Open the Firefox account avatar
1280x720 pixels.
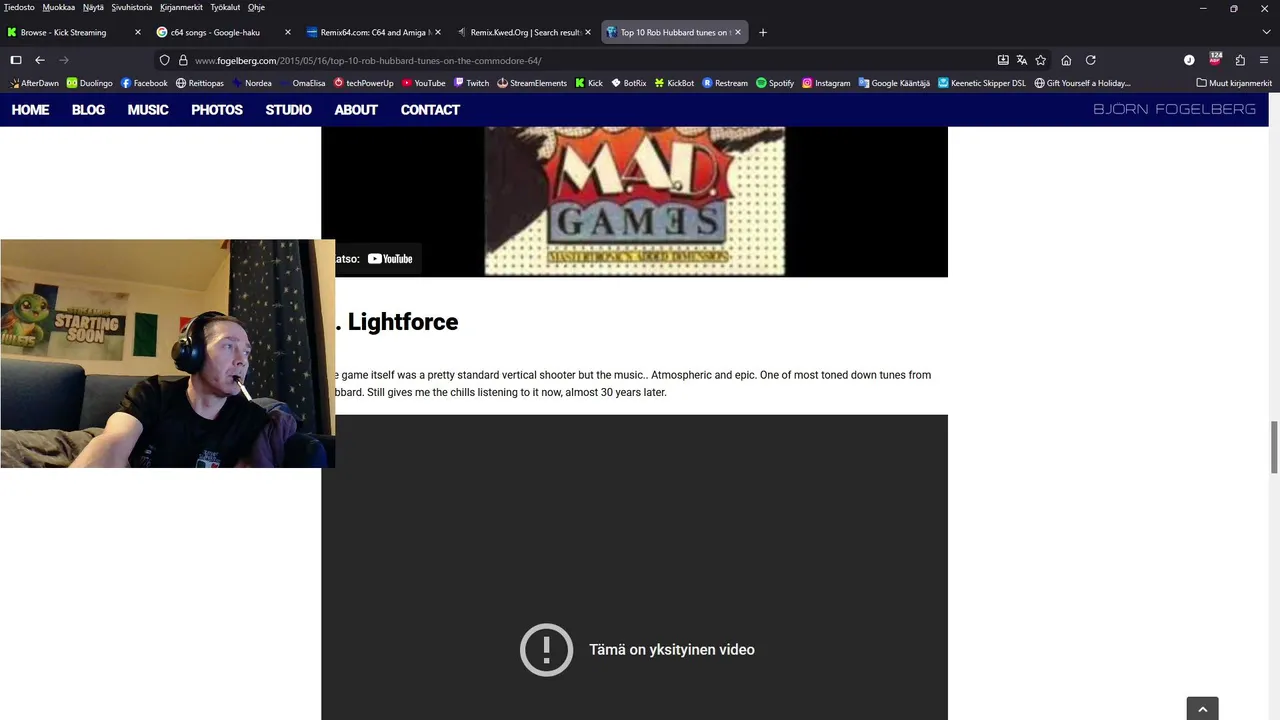click(x=1189, y=60)
